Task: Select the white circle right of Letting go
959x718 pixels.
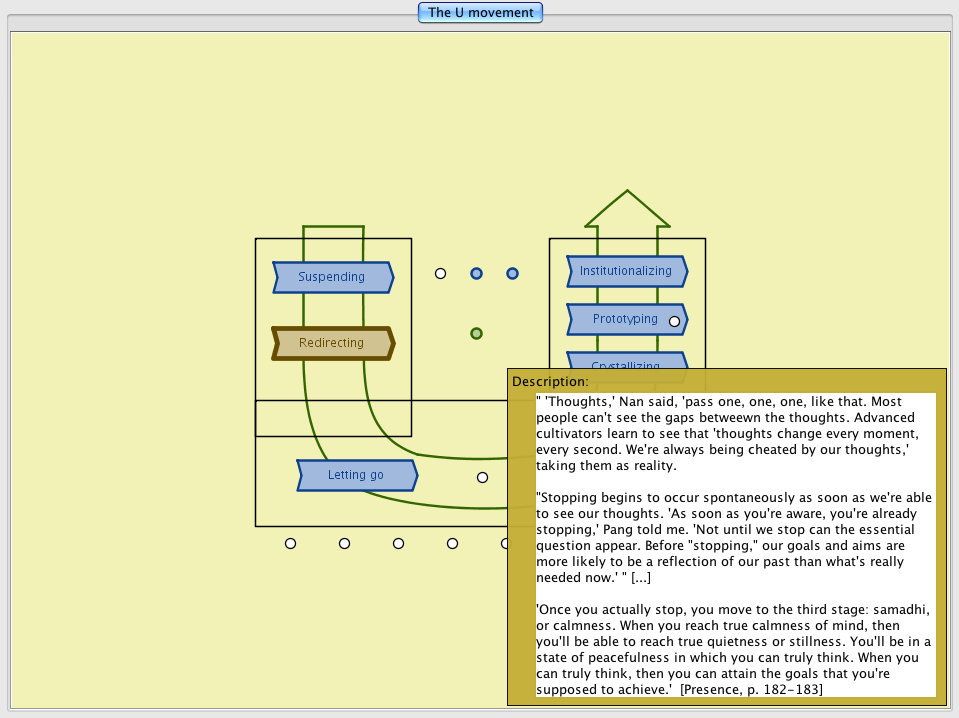Action: [482, 477]
